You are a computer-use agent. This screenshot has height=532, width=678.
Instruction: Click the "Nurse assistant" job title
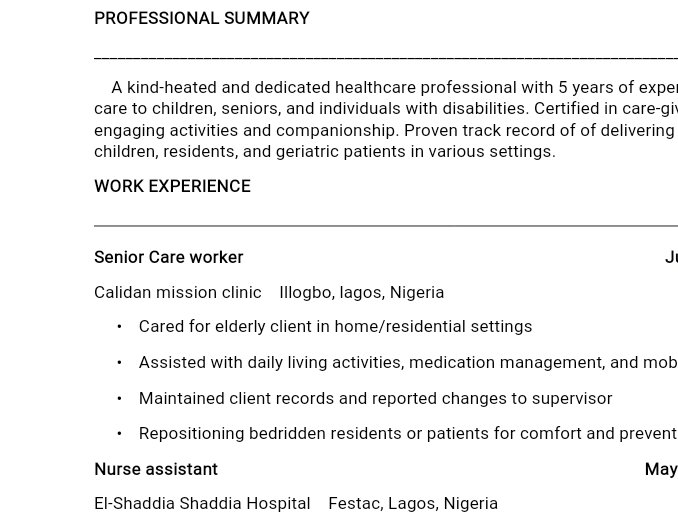[x=155, y=469]
